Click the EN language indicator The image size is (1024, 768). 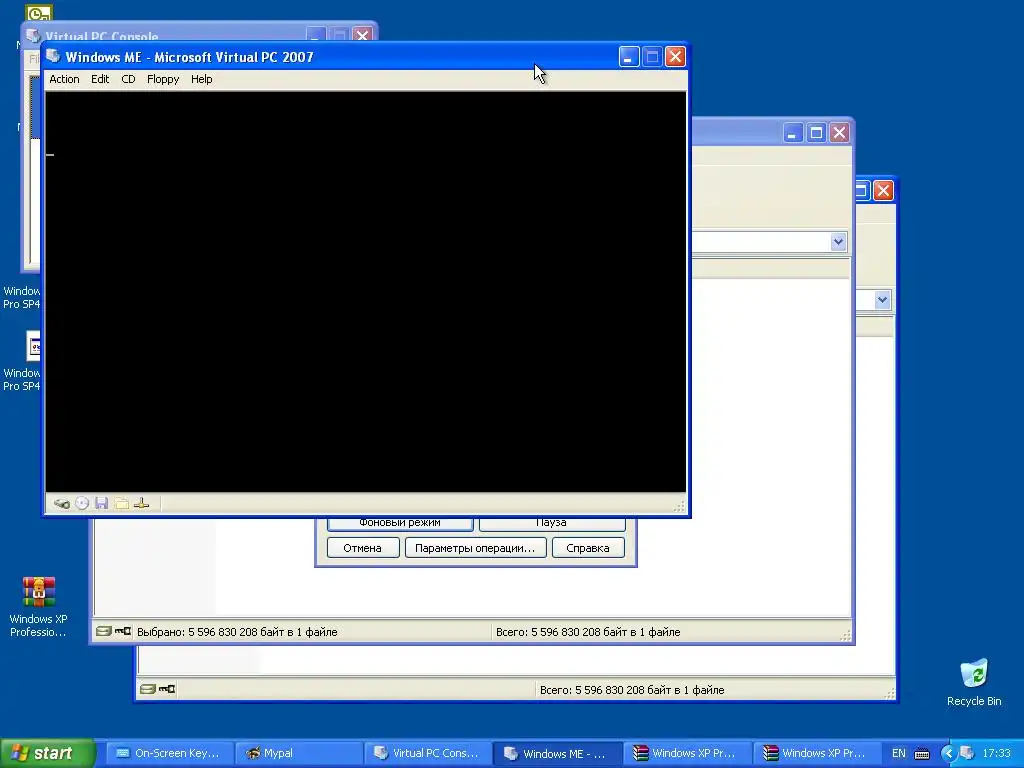(x=899, y=754)
